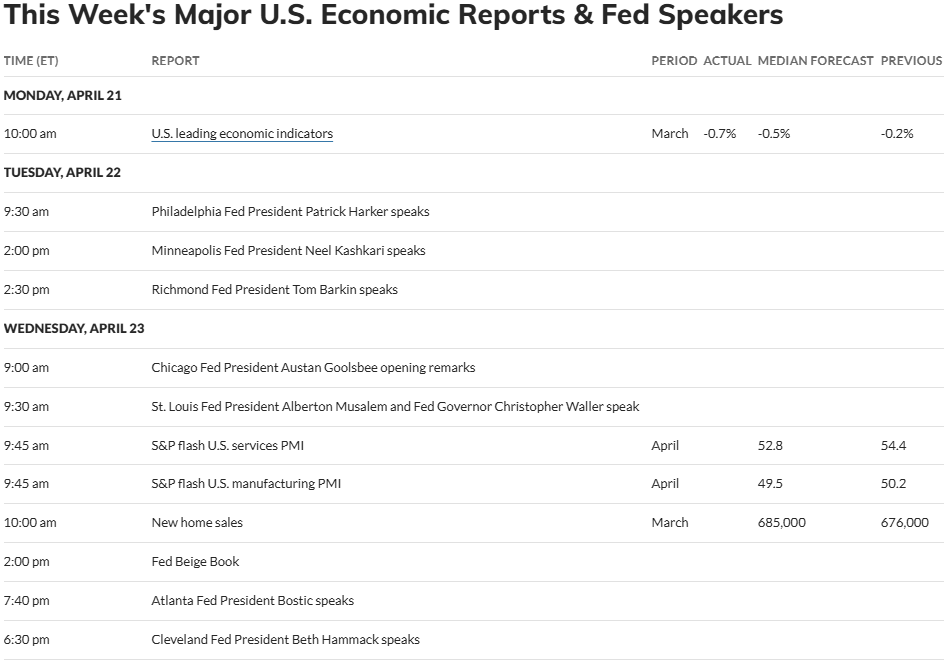Click the Patrick Harker speaks entry
This screenshot has height=666, width=947.
[291, 212]
